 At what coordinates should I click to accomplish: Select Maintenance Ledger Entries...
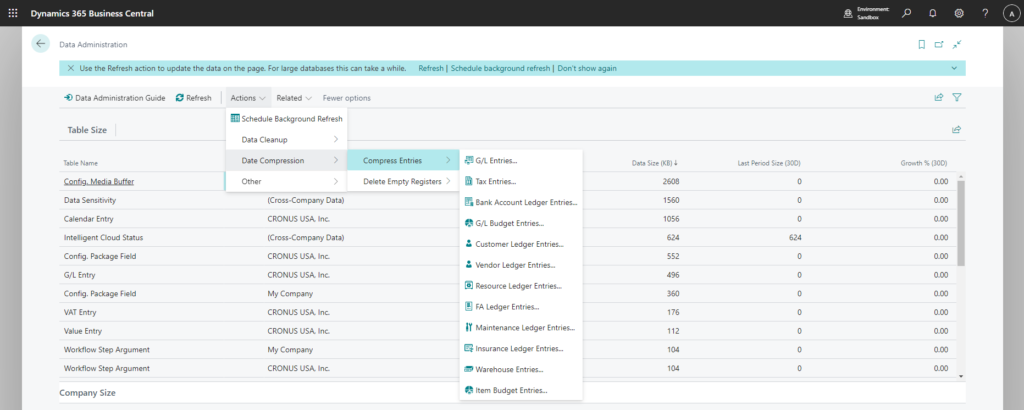(521, 328)
